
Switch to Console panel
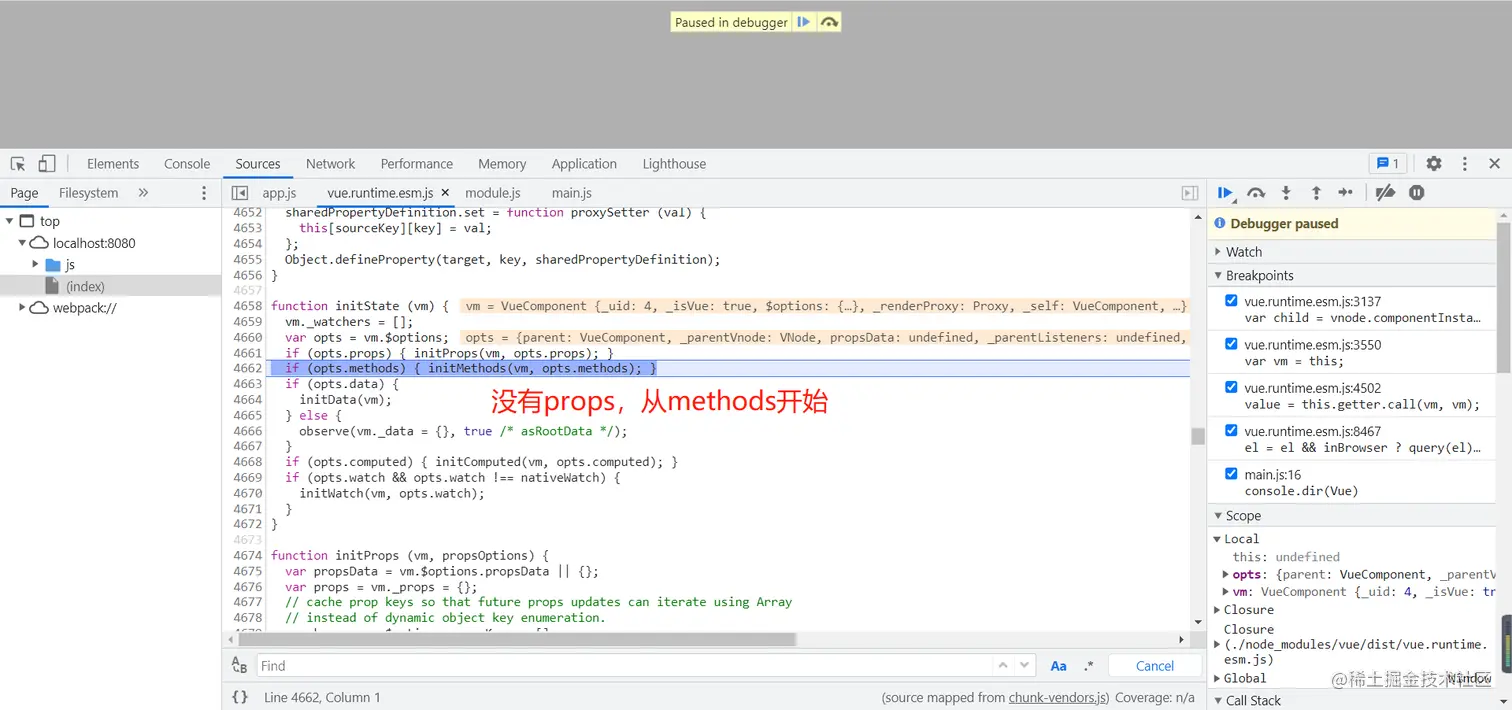[187, 164]
